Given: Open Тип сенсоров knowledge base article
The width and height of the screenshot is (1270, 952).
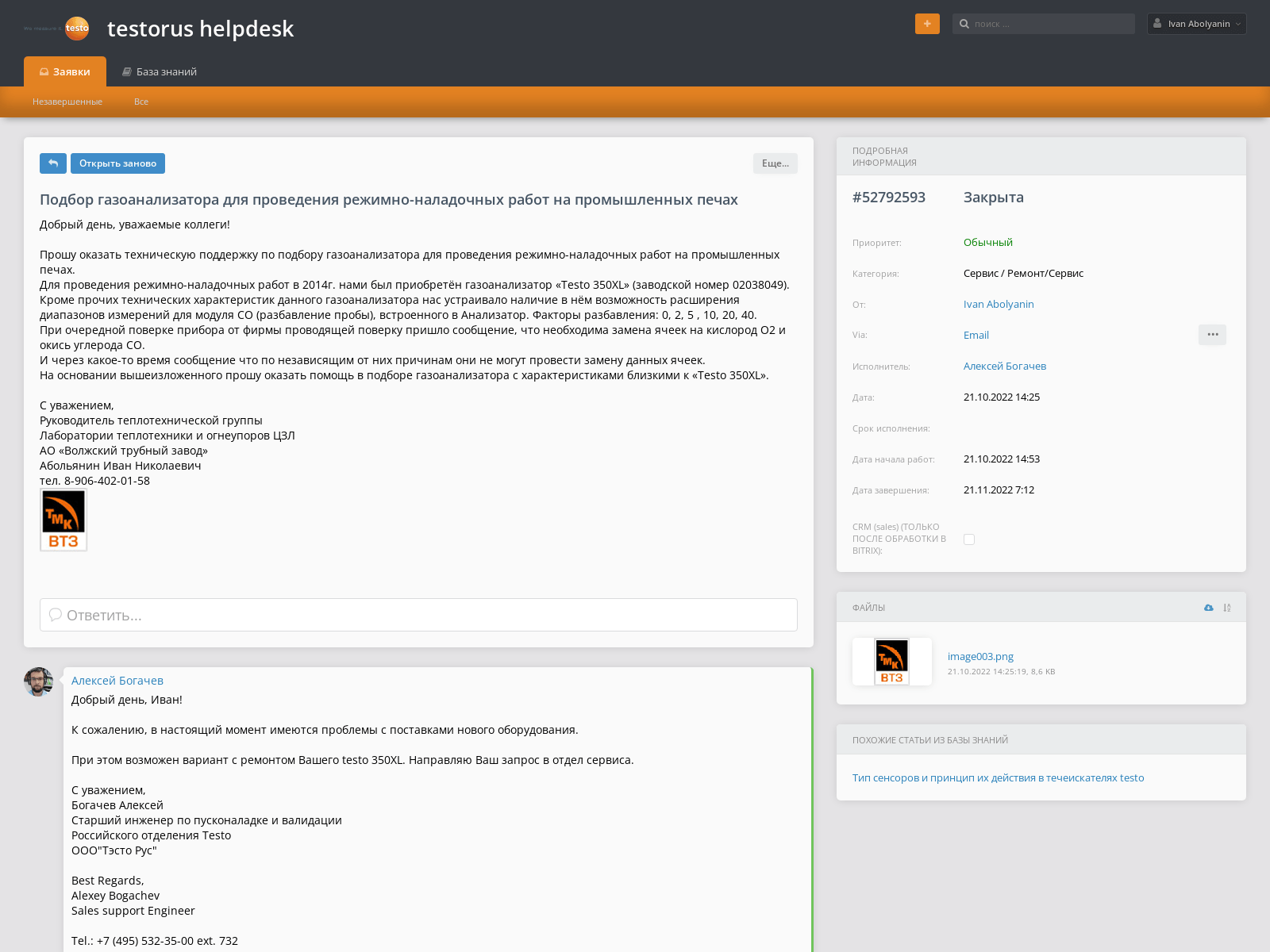Looking at the screenshot, I should [x=999, y=777].
